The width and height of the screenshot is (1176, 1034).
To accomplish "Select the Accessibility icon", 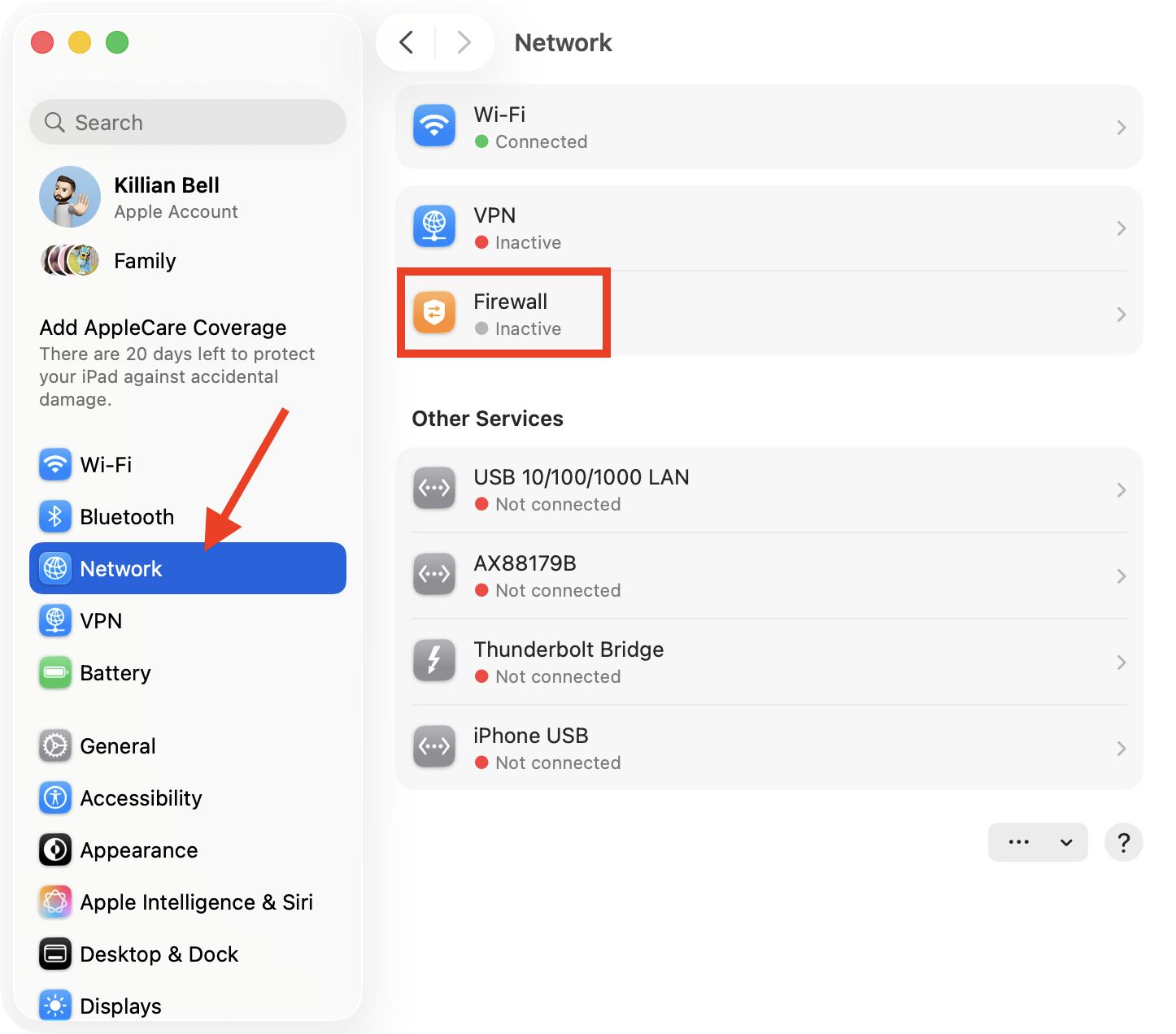I will [x=54, y=797].
